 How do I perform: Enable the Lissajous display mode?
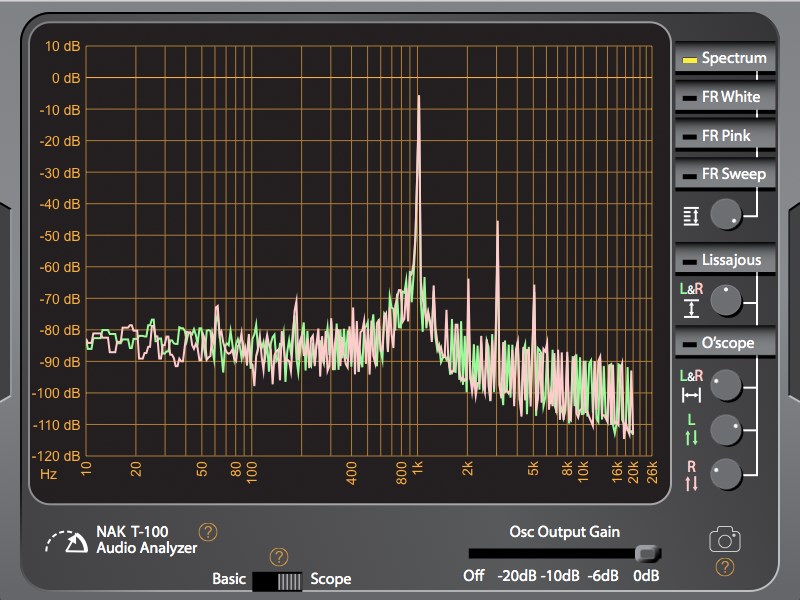pos(725,259)
